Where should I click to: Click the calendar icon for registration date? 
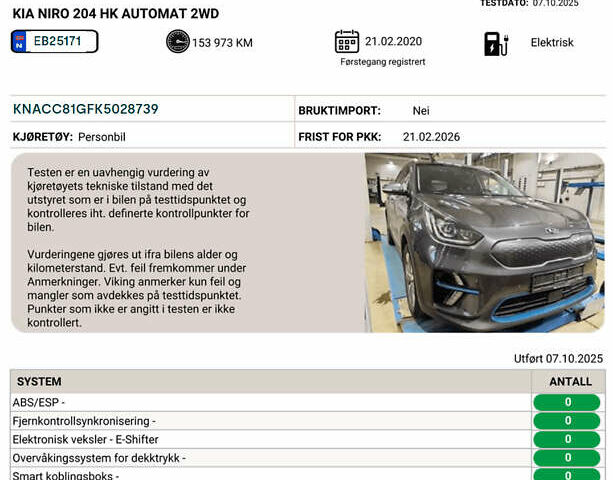click(x=346, y=42)
